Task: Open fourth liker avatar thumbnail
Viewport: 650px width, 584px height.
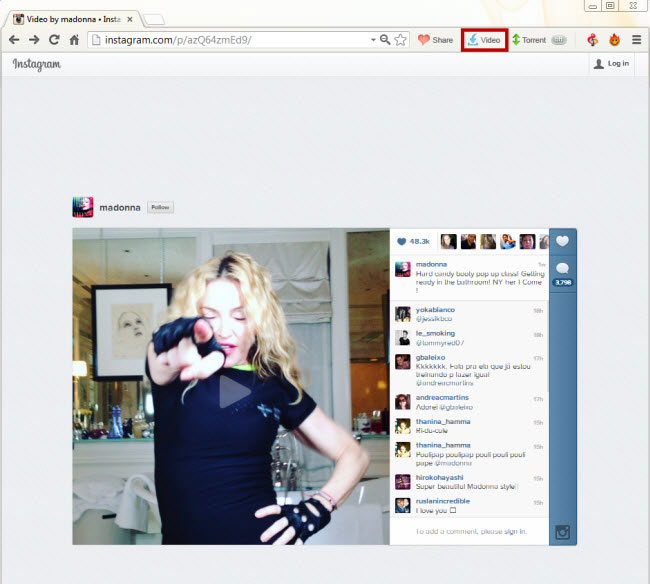Action: click(x=508, y=241)
